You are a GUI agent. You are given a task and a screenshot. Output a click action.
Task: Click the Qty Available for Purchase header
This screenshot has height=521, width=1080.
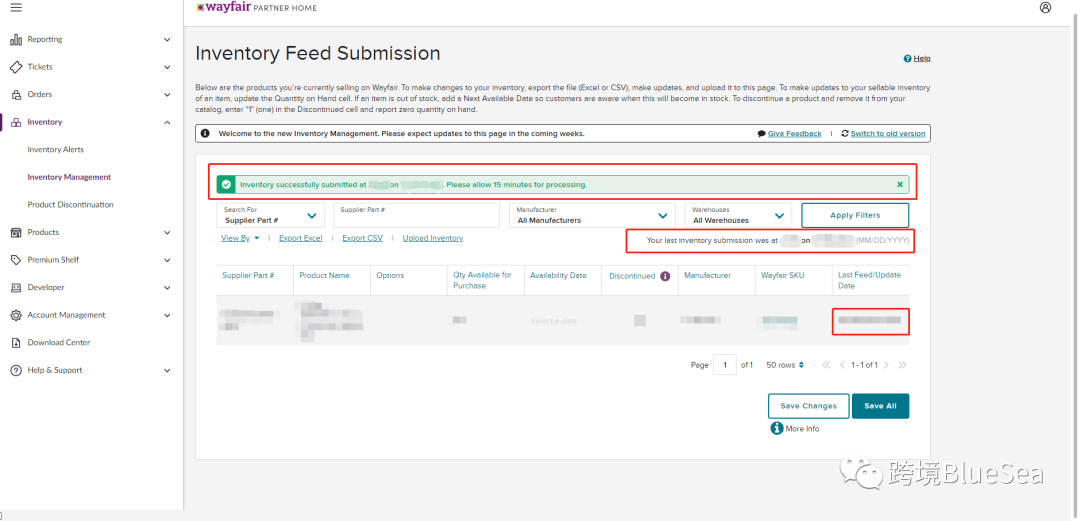point(482,280)
